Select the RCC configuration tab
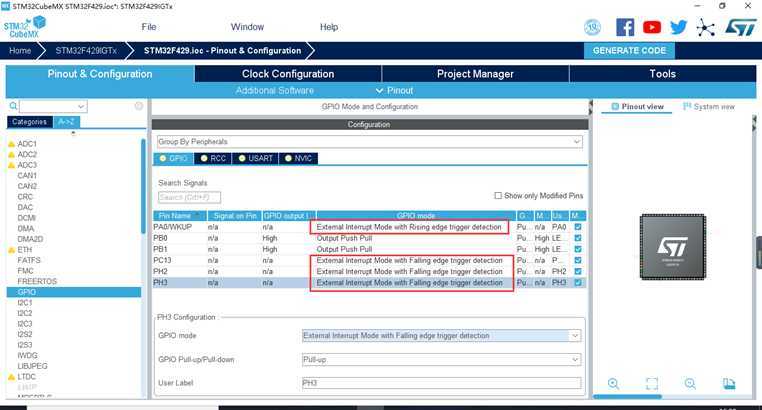 [x=213, y=158]
